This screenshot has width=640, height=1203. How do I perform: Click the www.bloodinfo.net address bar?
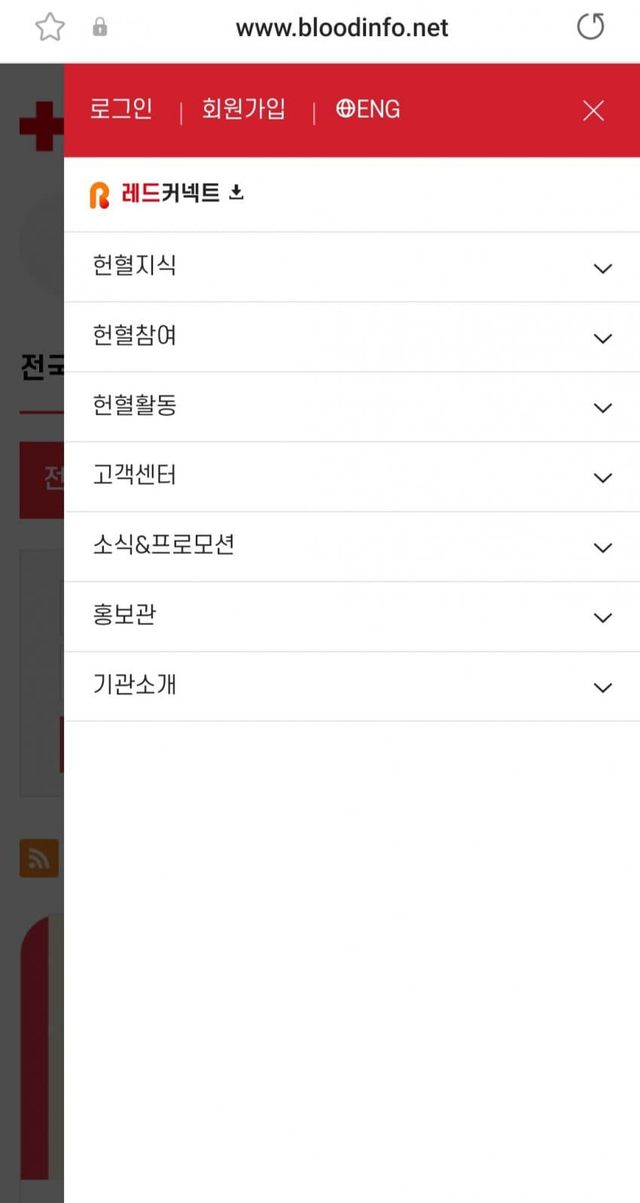pos(342,28)
